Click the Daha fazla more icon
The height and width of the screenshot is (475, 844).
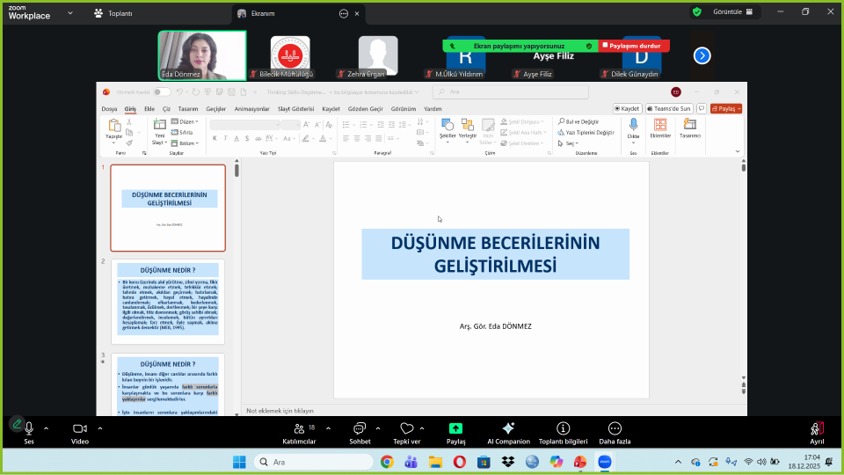tap(614, 429)
